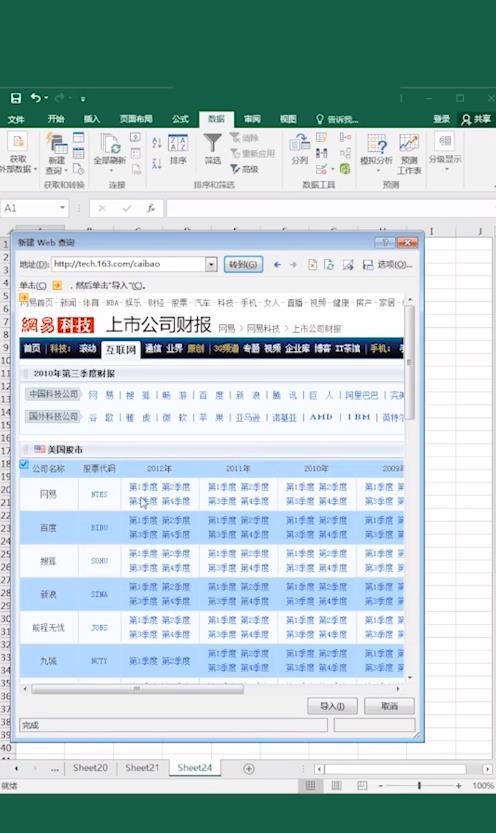Click Sign in (登录) link
The width and height of the screenshot is (496, 833).
pyautogui.click(x=441, y=119)
